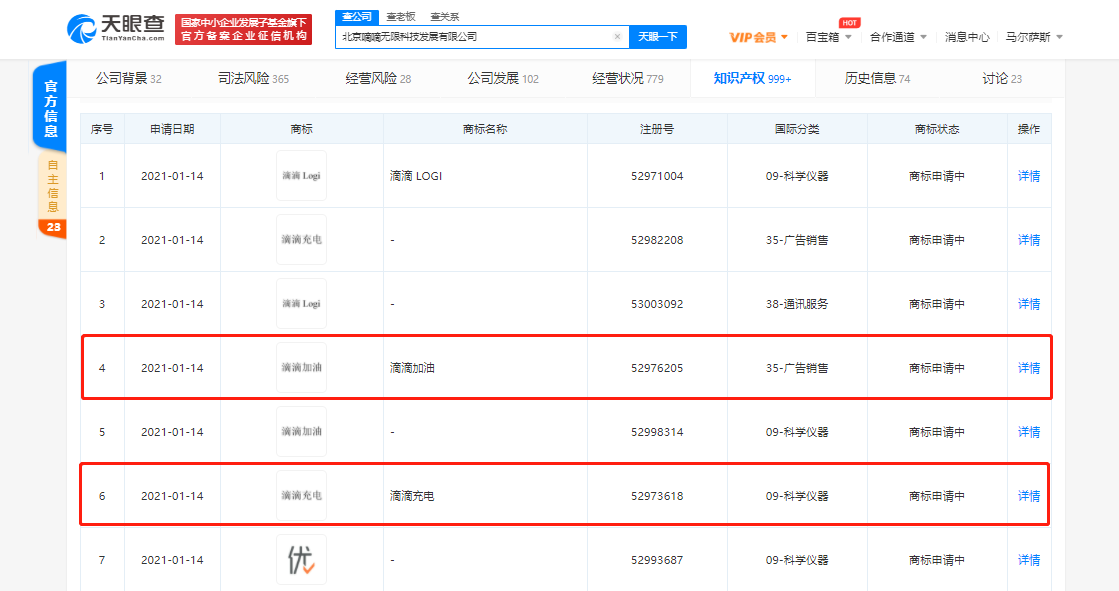Expand the 合作通道 menu
Viewport: 1119px width, 591px height.
point(898,37)
